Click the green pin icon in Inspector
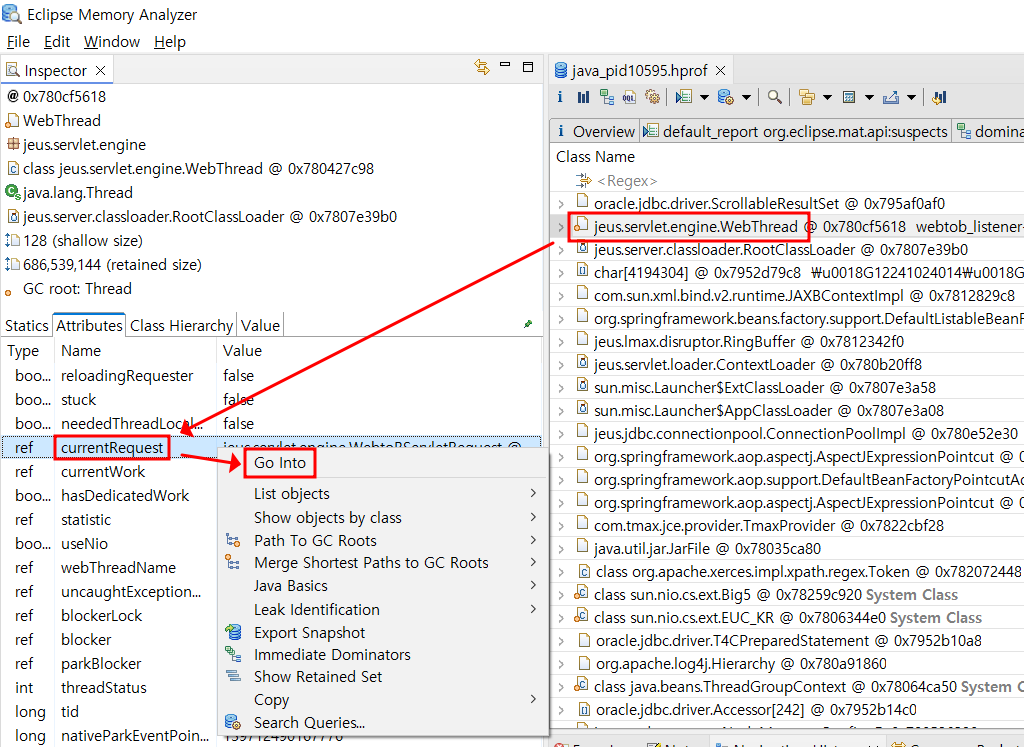Image resolution: width=1024 pixels, height=747 pixels. [x=528, y=325]
